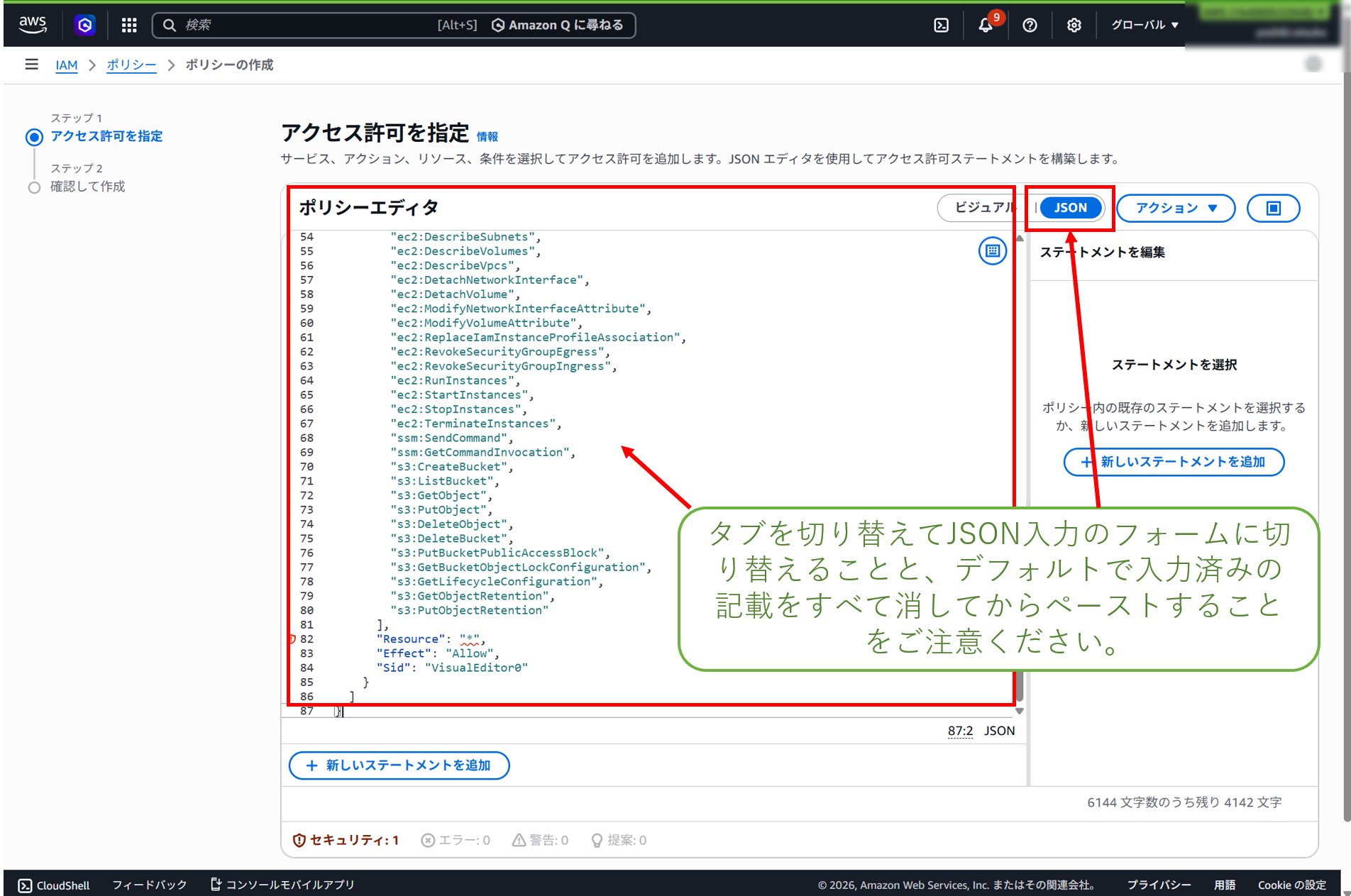This screenshot has width=1351, height=896.
Task: Open the セキュリティ: 1 findings tab
Action: click(x=346, y=840)
